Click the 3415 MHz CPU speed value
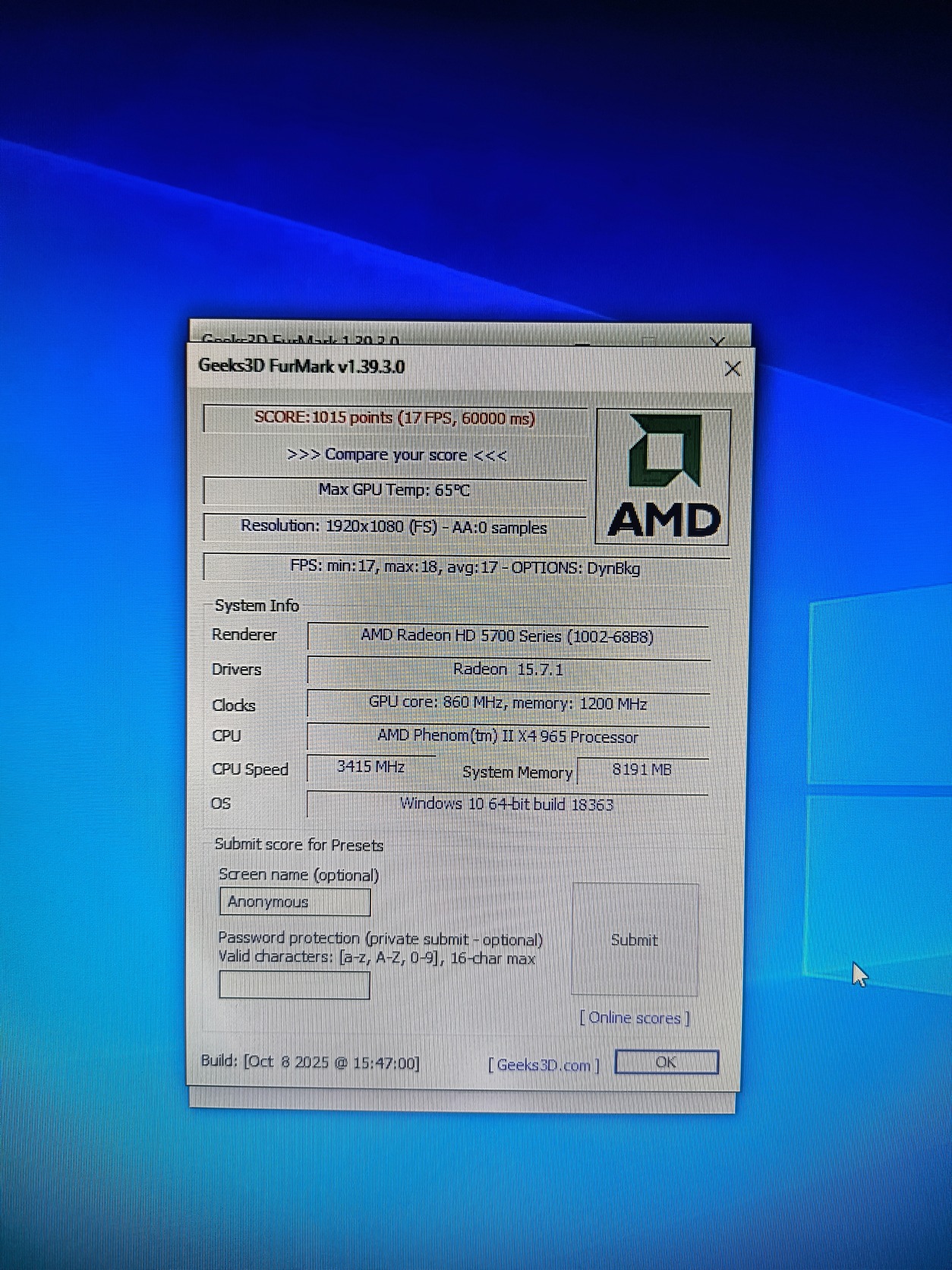 coord(371,767)
